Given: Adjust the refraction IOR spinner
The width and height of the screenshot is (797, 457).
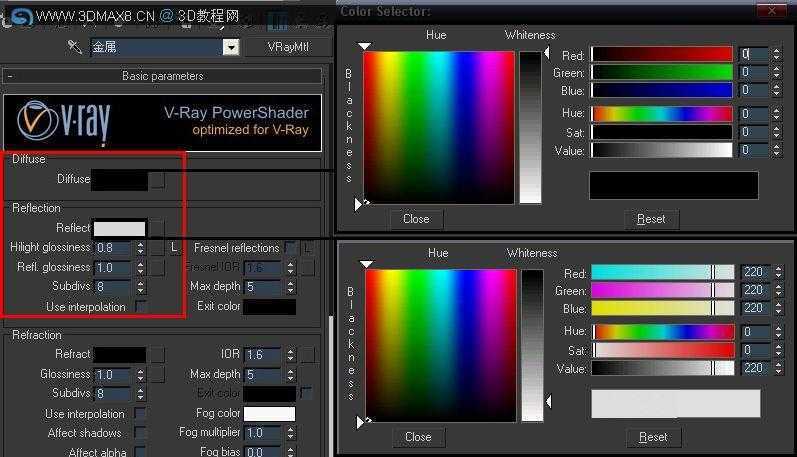Looking at the screenshot, I should 290,354.
